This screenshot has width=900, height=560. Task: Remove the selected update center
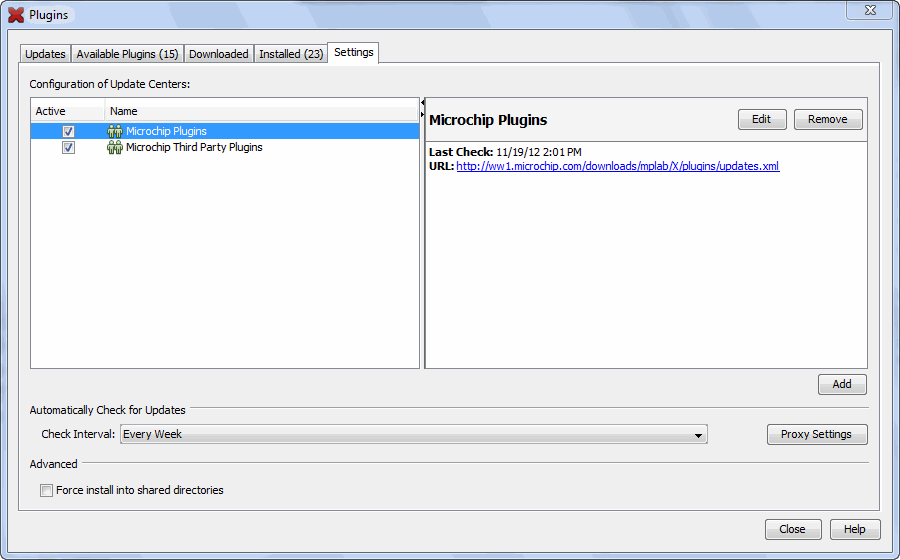(828, 119)
